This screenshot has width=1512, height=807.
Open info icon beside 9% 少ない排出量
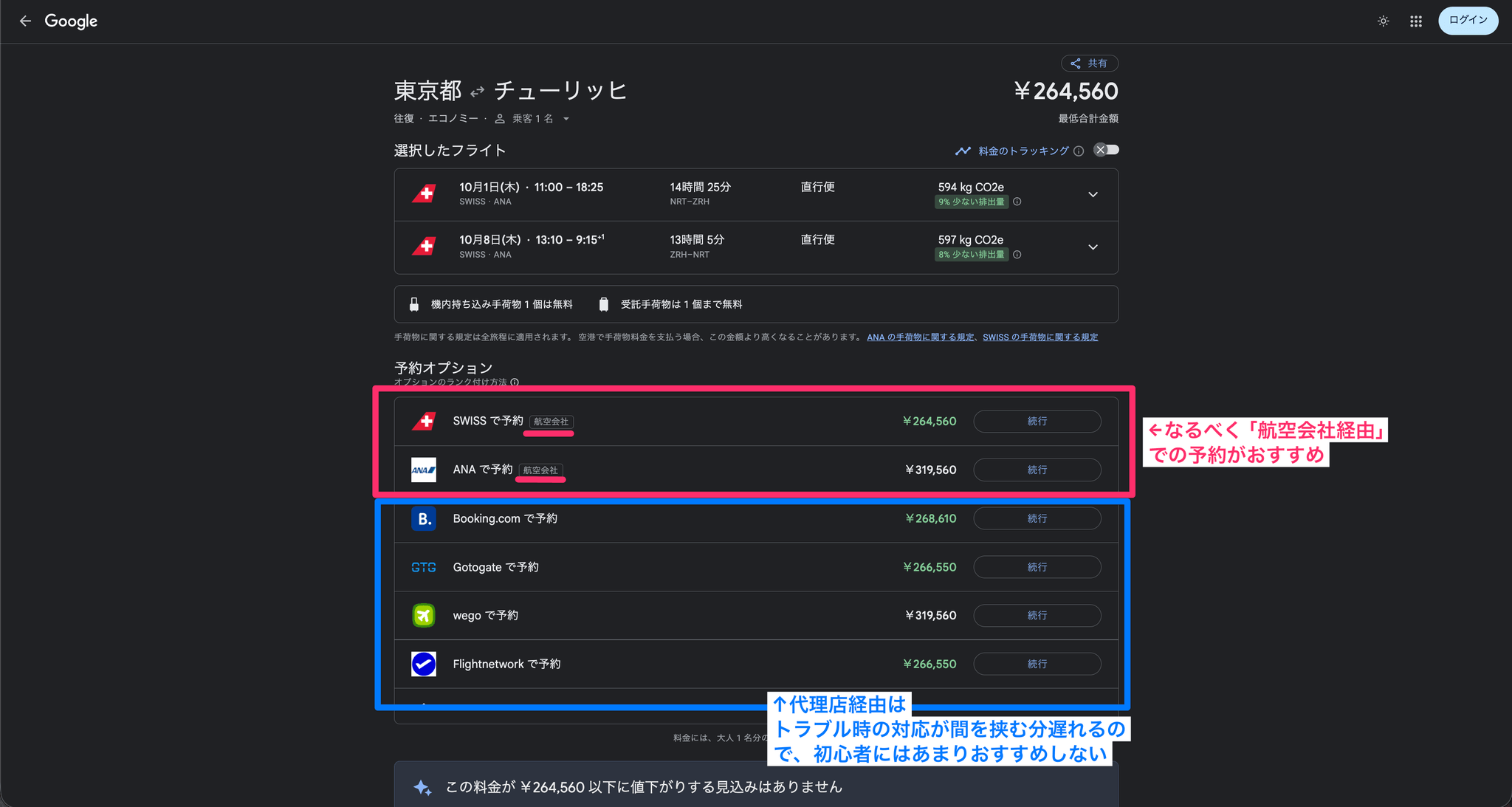[1017, 202]
